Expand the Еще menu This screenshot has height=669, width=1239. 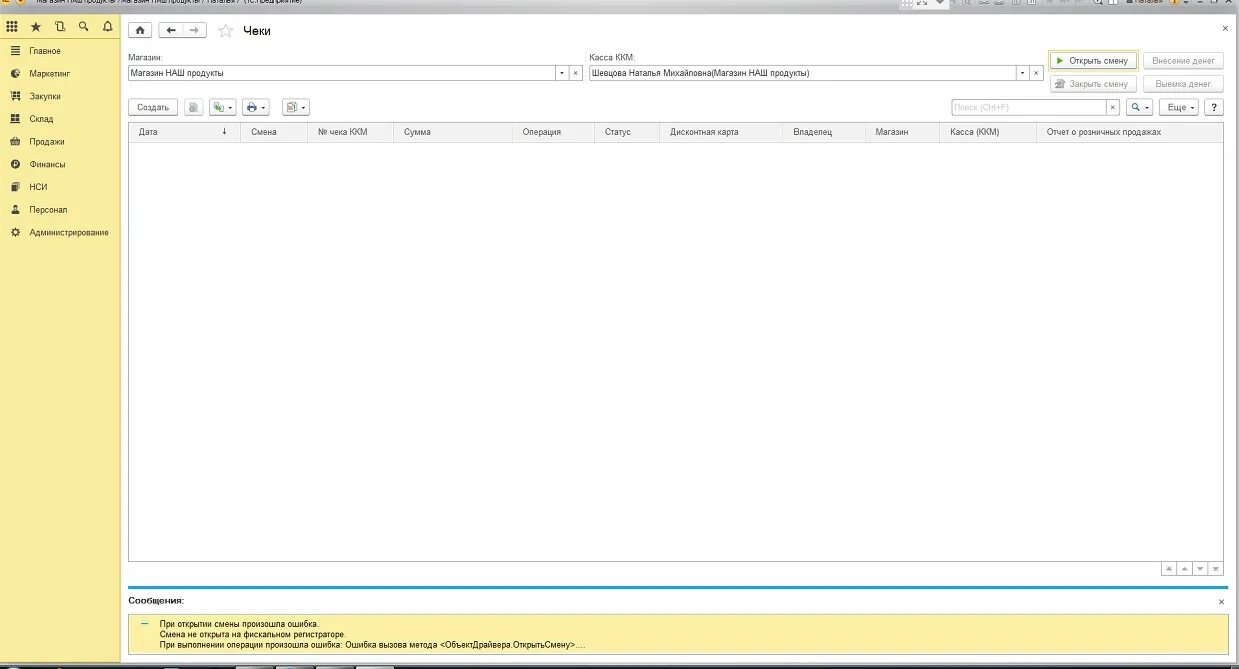(x=1178, y=107)
